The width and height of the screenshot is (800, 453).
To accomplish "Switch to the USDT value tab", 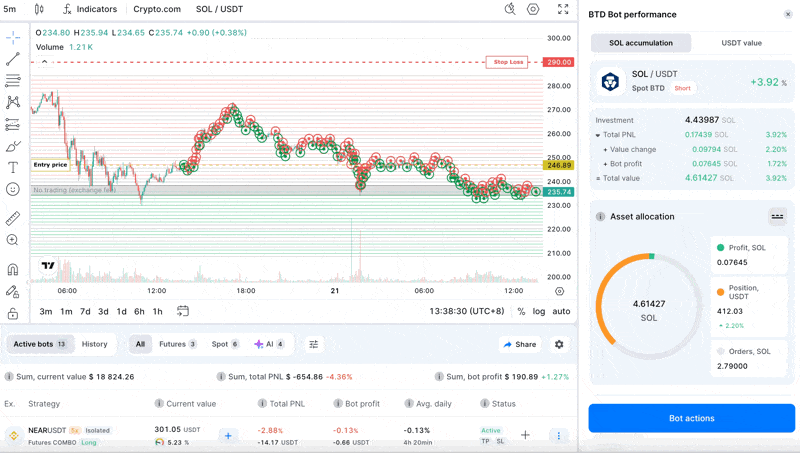I will (741, 43).
